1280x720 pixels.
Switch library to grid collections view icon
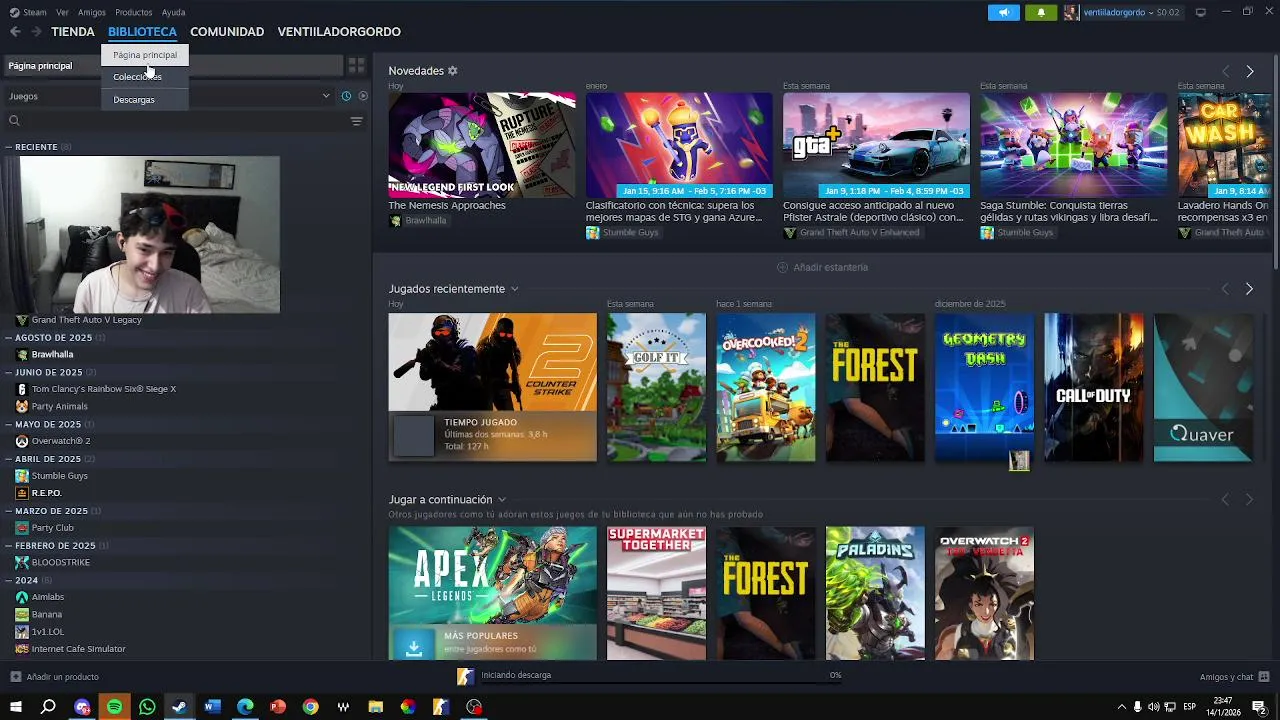pyautogui.click(x=356, y=66)
